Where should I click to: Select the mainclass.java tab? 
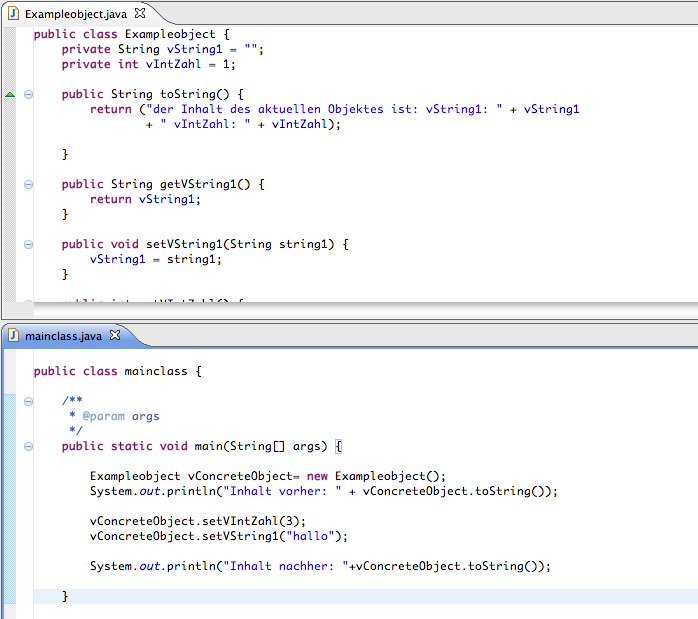tap(64, 335)
